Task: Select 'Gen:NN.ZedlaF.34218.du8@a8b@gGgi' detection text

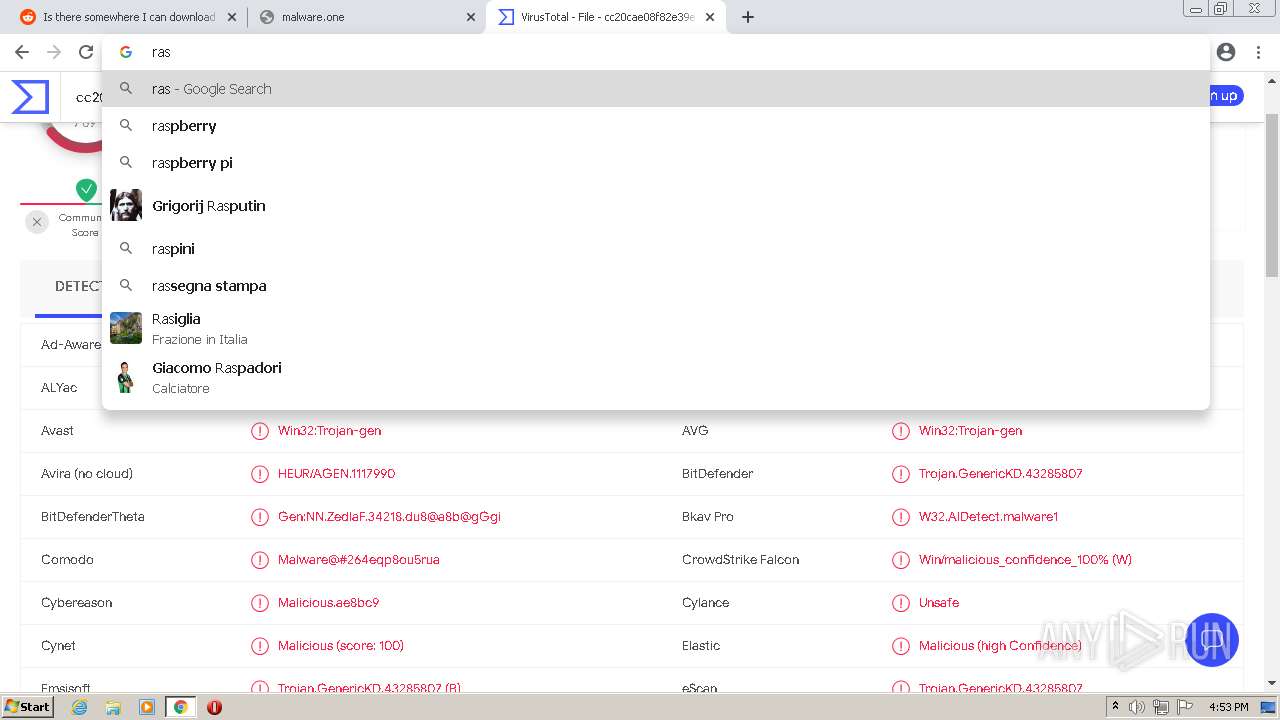Action: click(389, 517)
